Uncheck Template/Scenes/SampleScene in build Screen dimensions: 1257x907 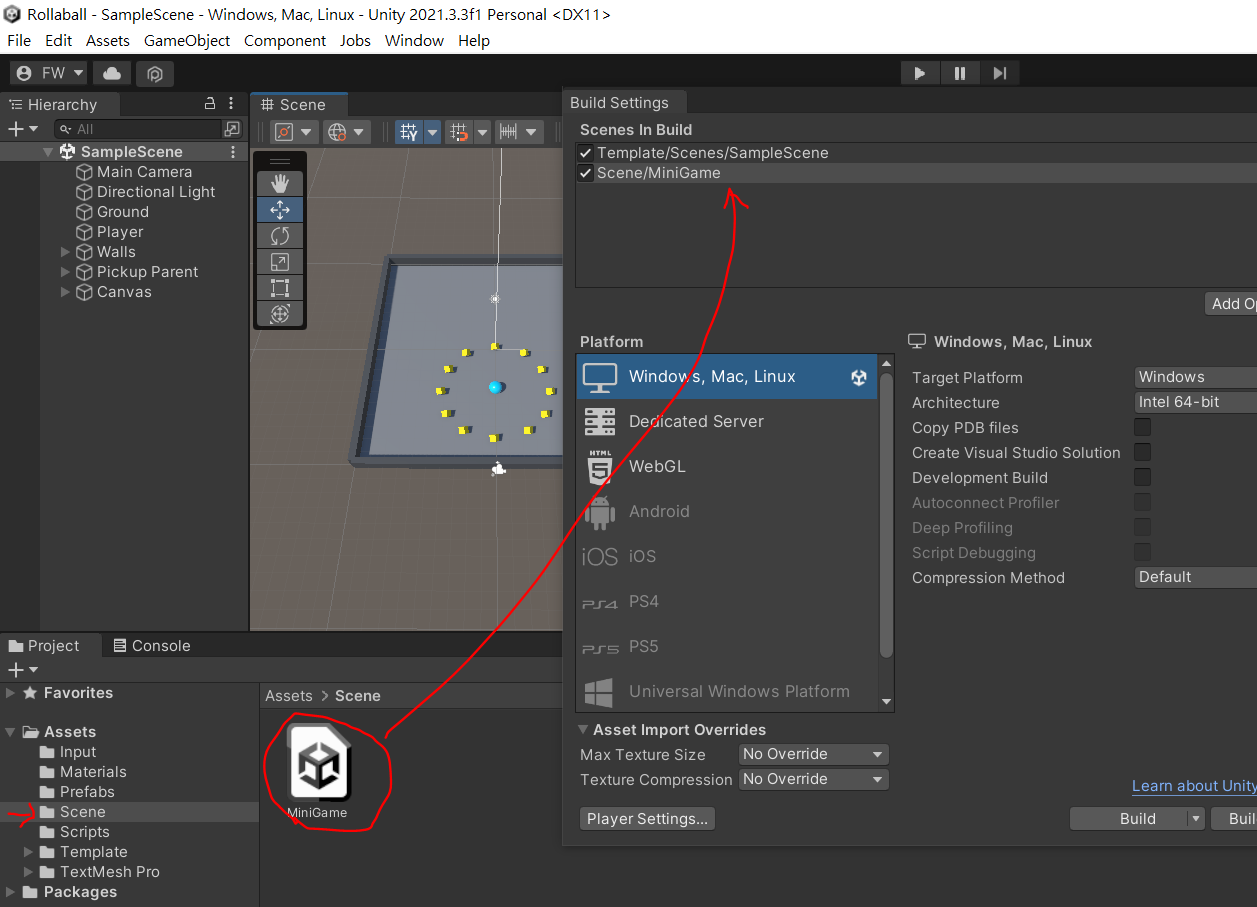586,153
